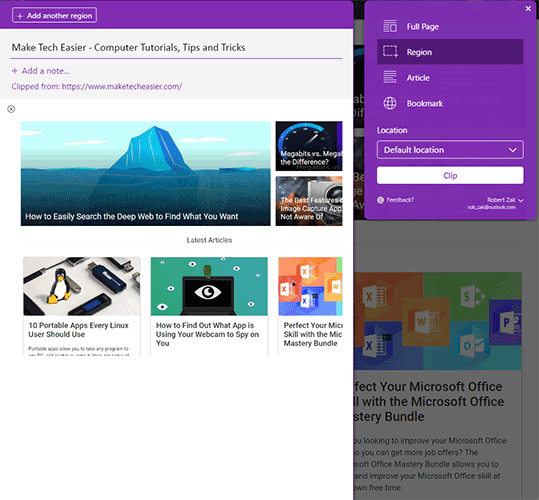The height and width of the screenshot is (500, 539).
Task: Remove the clipped region preview
Action: pos(11,109)
